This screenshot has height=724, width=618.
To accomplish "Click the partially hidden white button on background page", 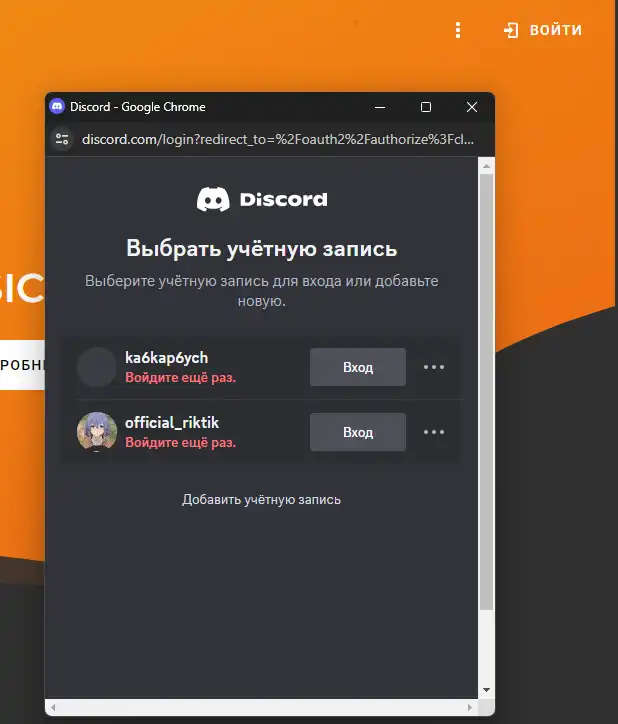I will (x=22, y=365).
